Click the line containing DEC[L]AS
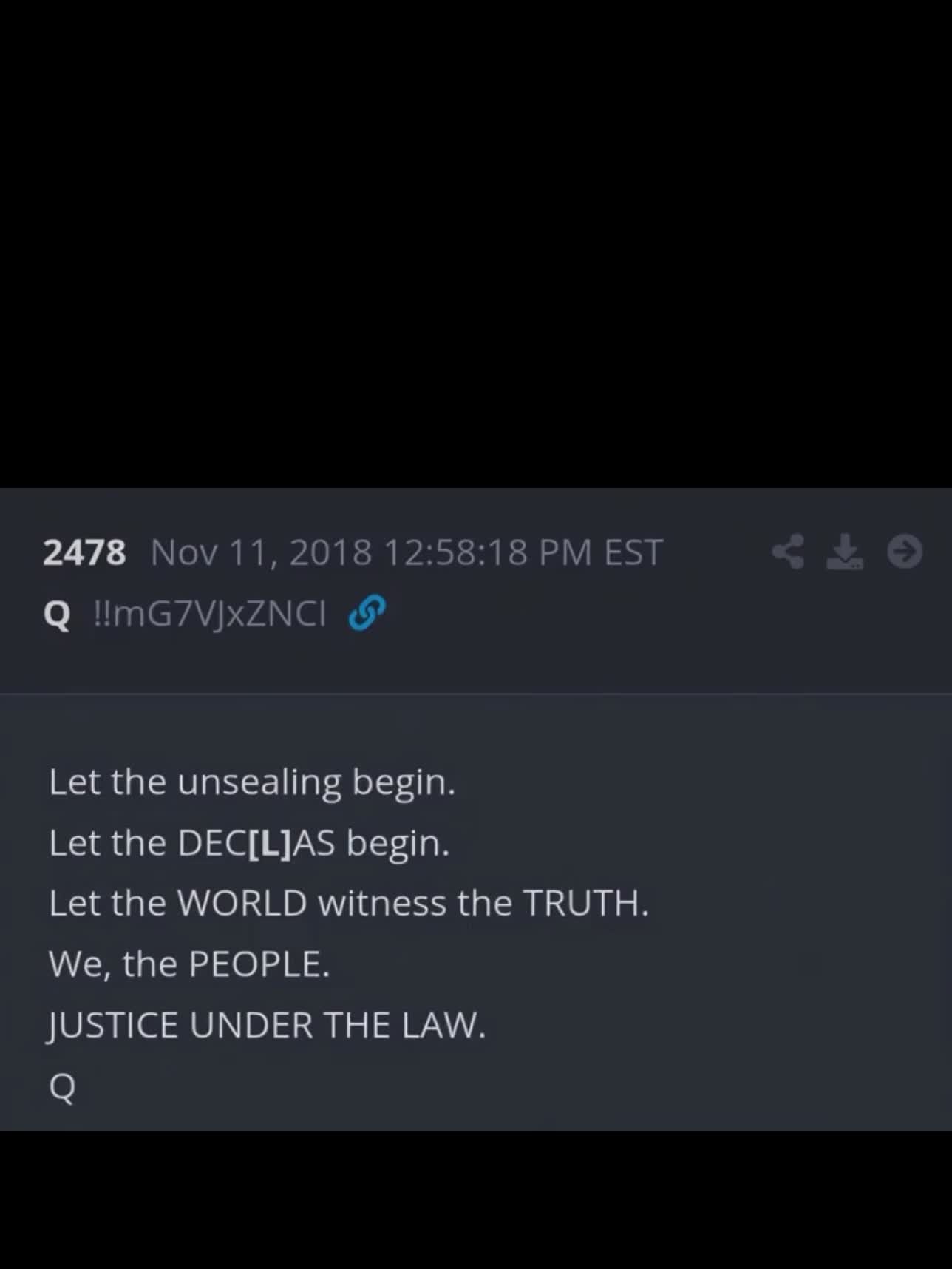This screenshot has height=1269, width=952. (x=249, y=843)
